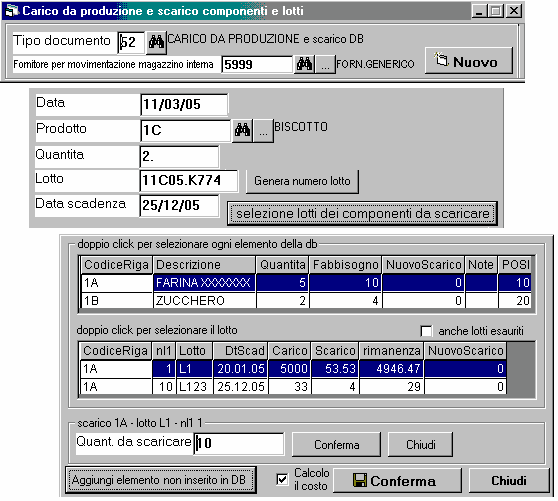Click binoculars search next to Fornitore 5999

(304, 64)
